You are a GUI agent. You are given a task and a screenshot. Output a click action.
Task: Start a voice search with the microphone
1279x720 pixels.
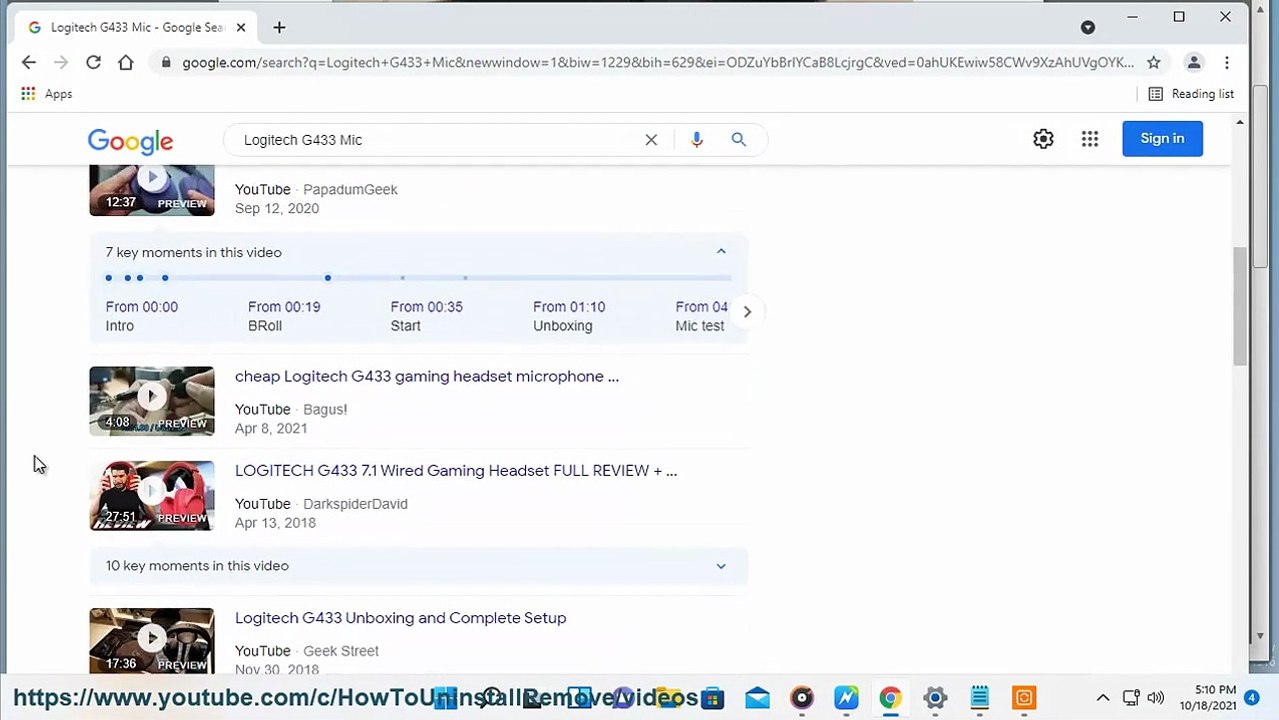(x=697, y=140)
